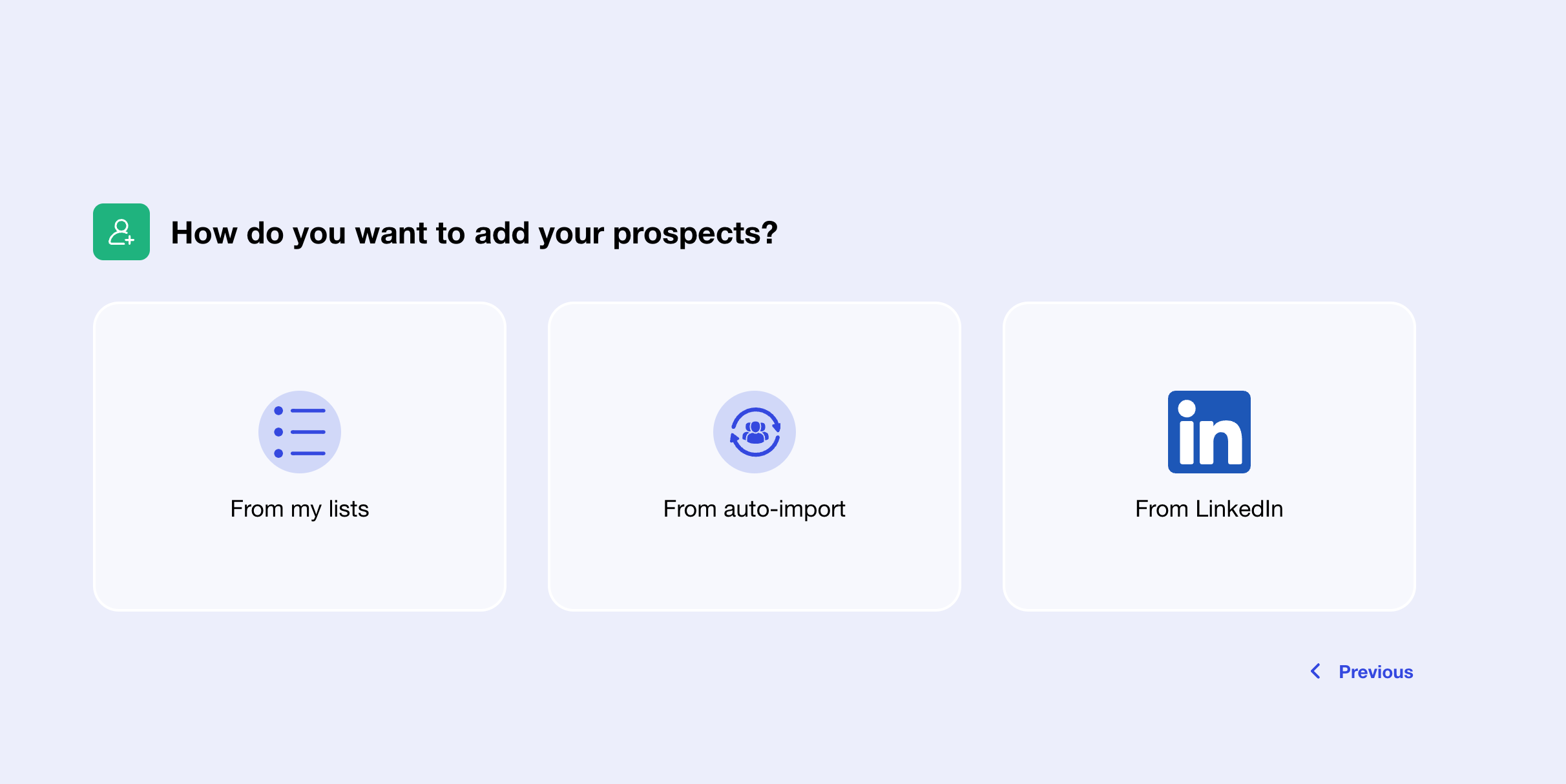The width and height of the screenshot is (1566, 784).
Task: Select the From auto-import card
Action: [x=755, y=457]
